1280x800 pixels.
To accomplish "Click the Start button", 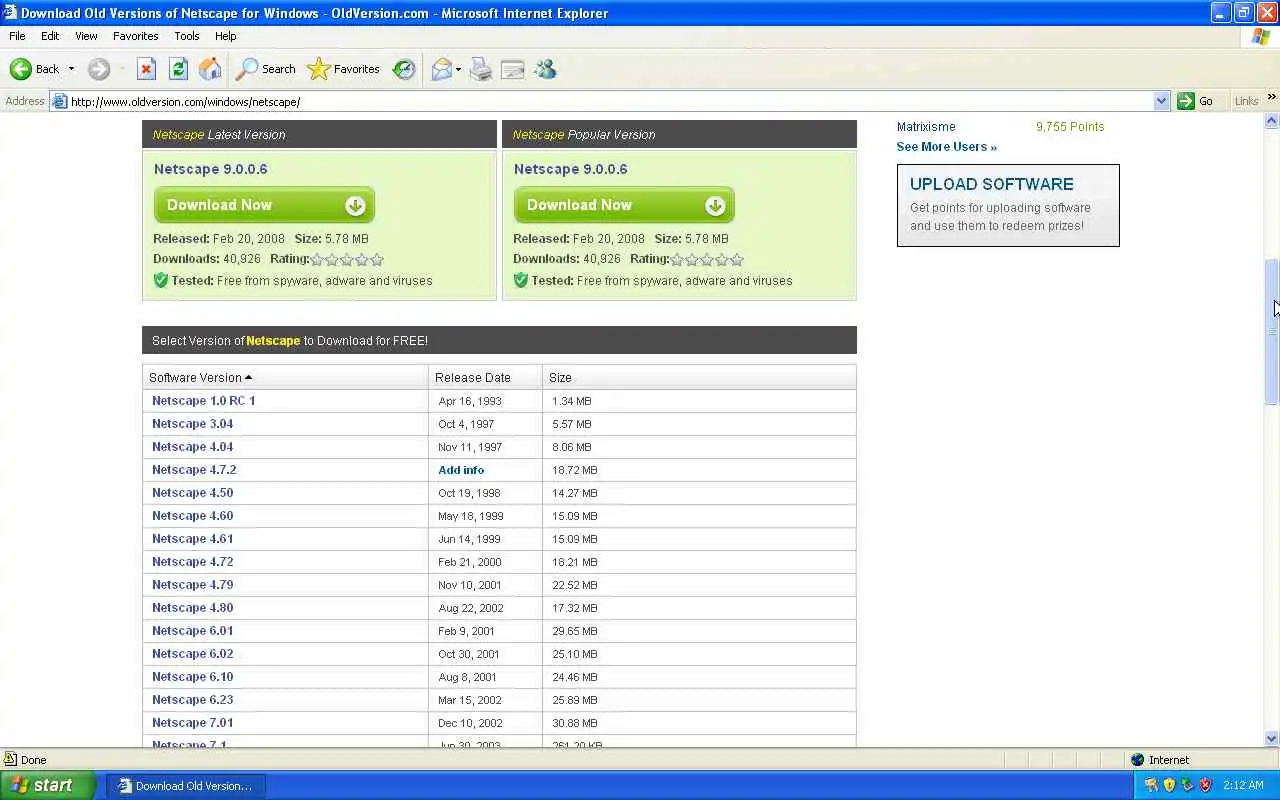I will [47, 785].
